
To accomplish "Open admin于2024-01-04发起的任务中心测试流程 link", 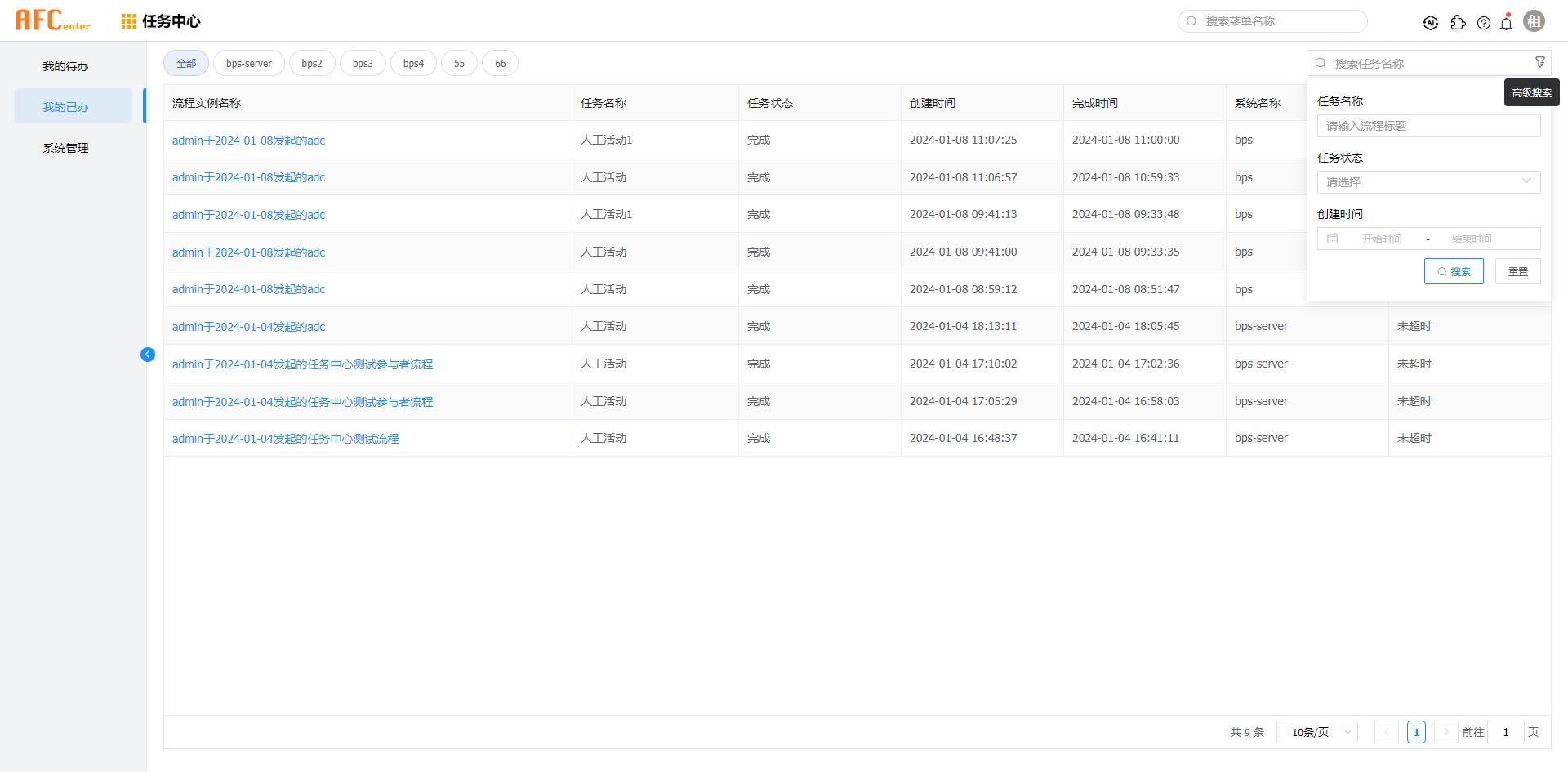I will point(285,439).
